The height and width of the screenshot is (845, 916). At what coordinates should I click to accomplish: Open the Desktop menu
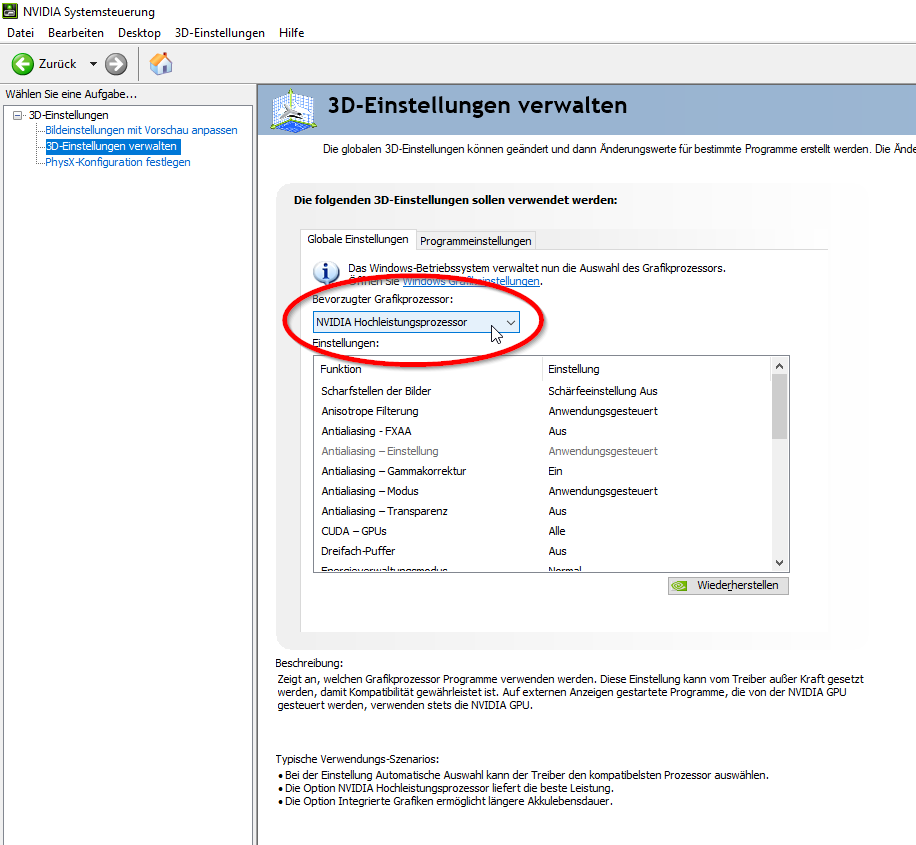pos(139,33)
